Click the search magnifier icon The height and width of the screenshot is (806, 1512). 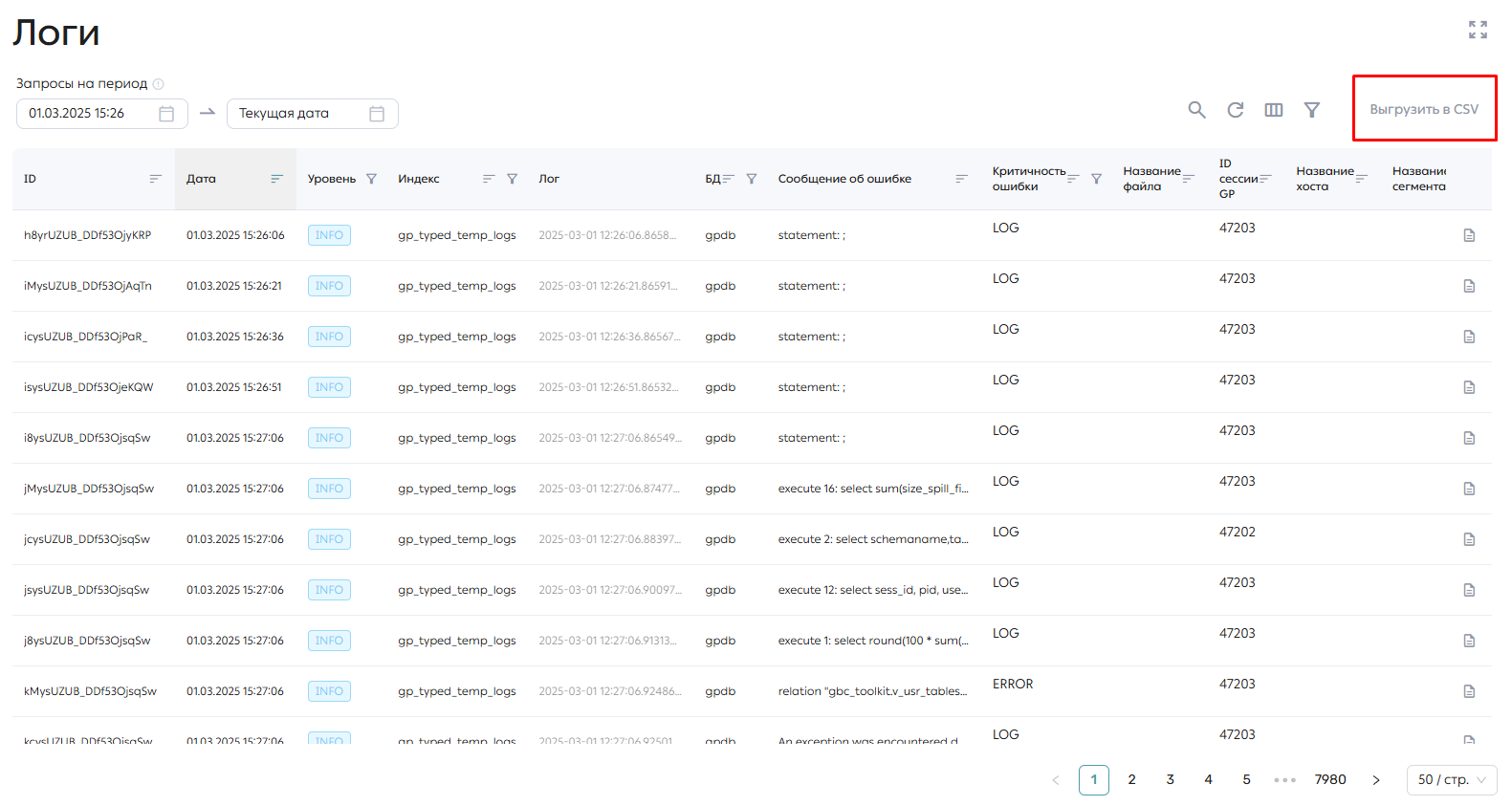coord(1196,110)
